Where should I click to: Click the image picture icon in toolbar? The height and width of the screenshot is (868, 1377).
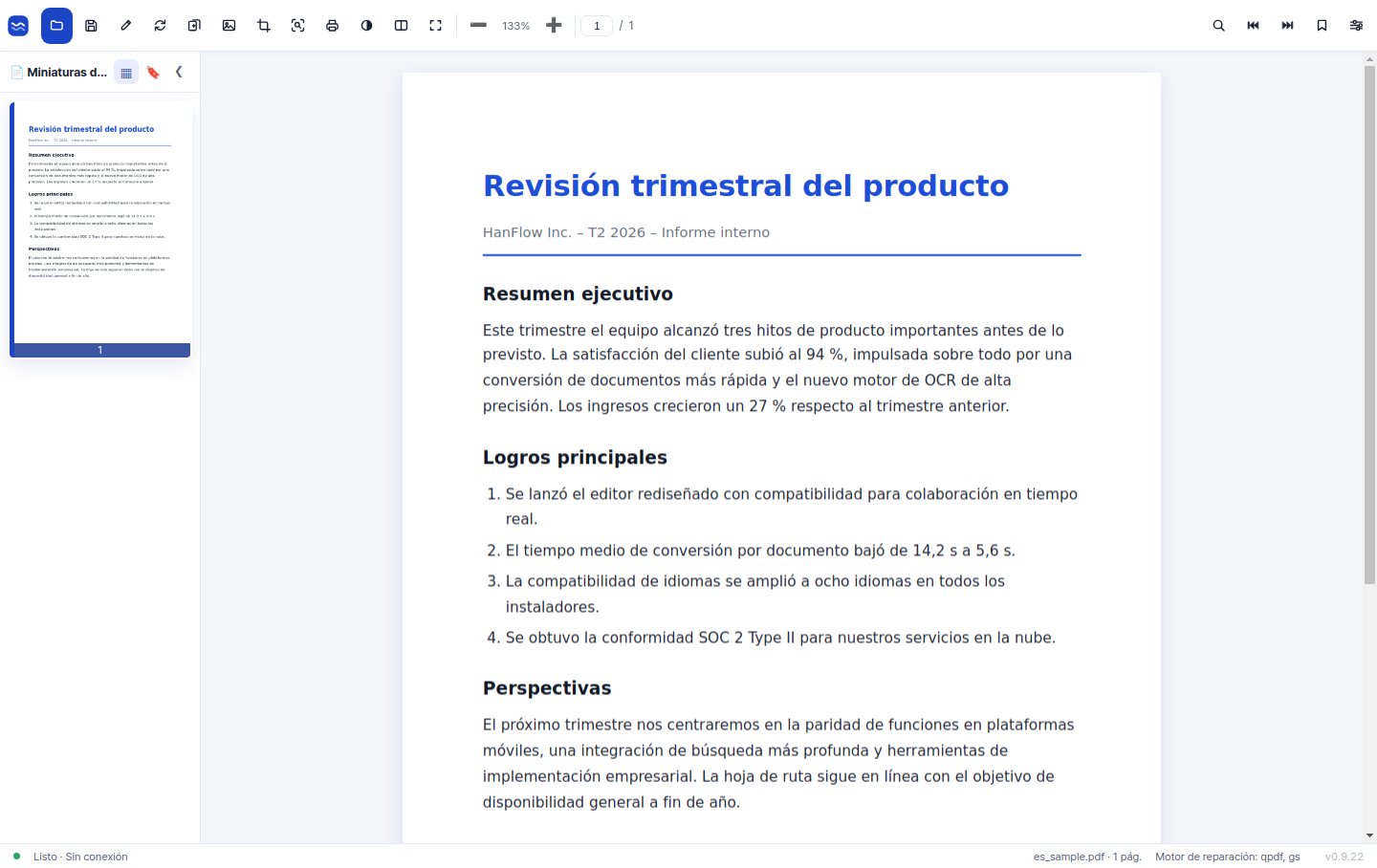click(x=229, y=26)
